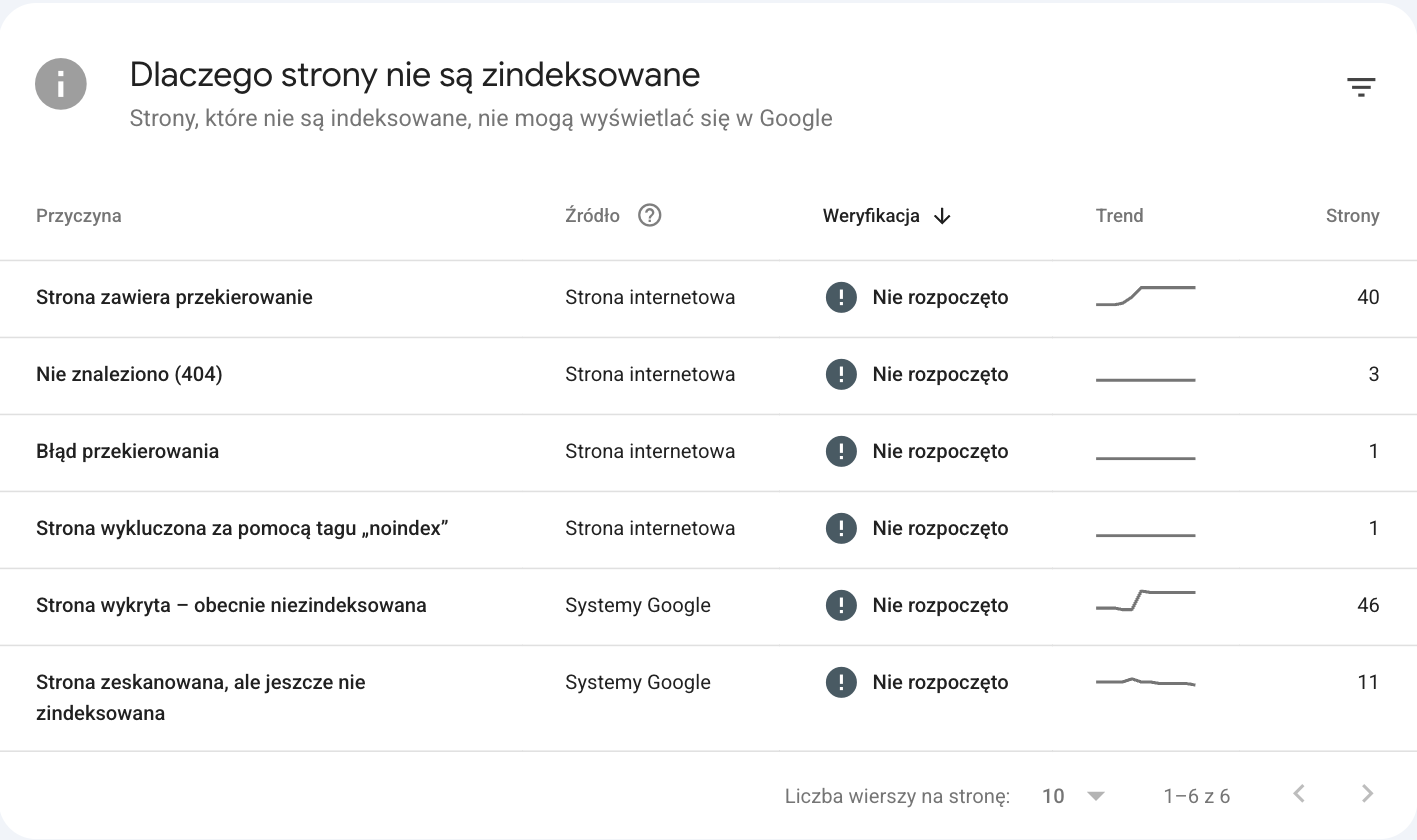Click the page count 46
The image size is (1417, 840).
click(x=1368, y=605)
